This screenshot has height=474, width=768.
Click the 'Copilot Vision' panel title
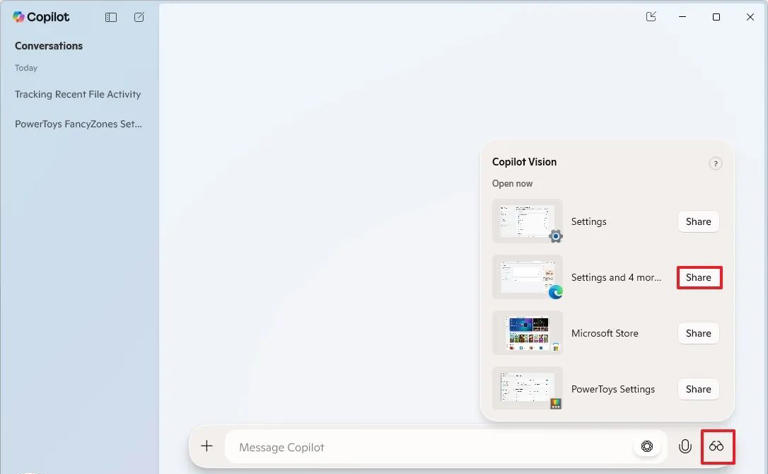coord(524,162)
